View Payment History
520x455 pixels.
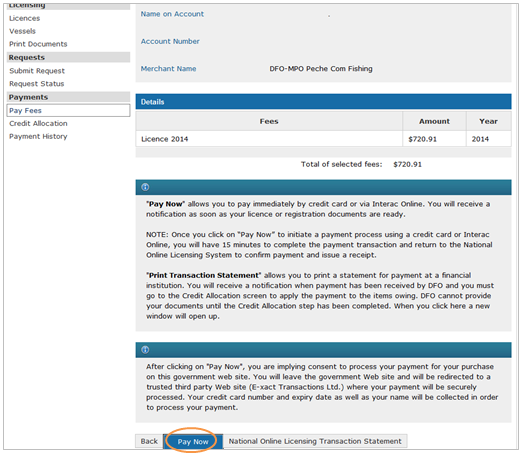38,136
